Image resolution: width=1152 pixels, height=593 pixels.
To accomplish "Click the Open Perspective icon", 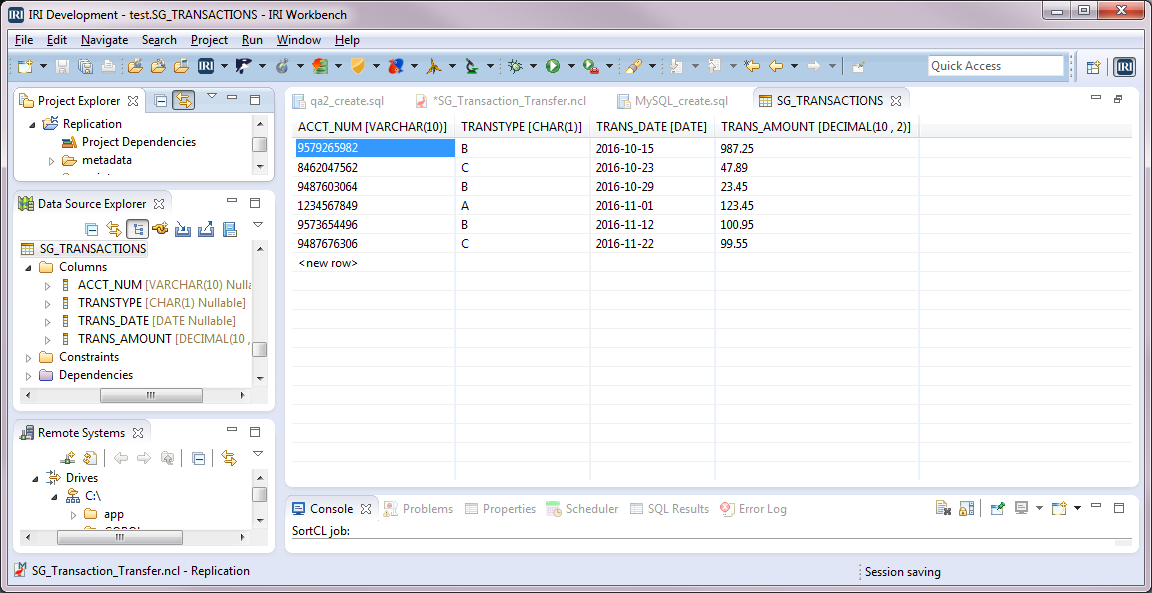I will pos(1093,67).
